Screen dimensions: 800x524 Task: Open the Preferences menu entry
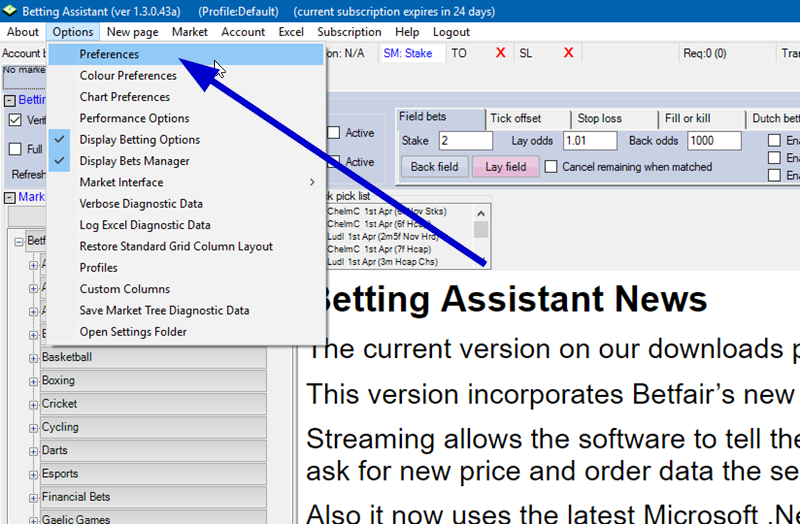[186, 54]
